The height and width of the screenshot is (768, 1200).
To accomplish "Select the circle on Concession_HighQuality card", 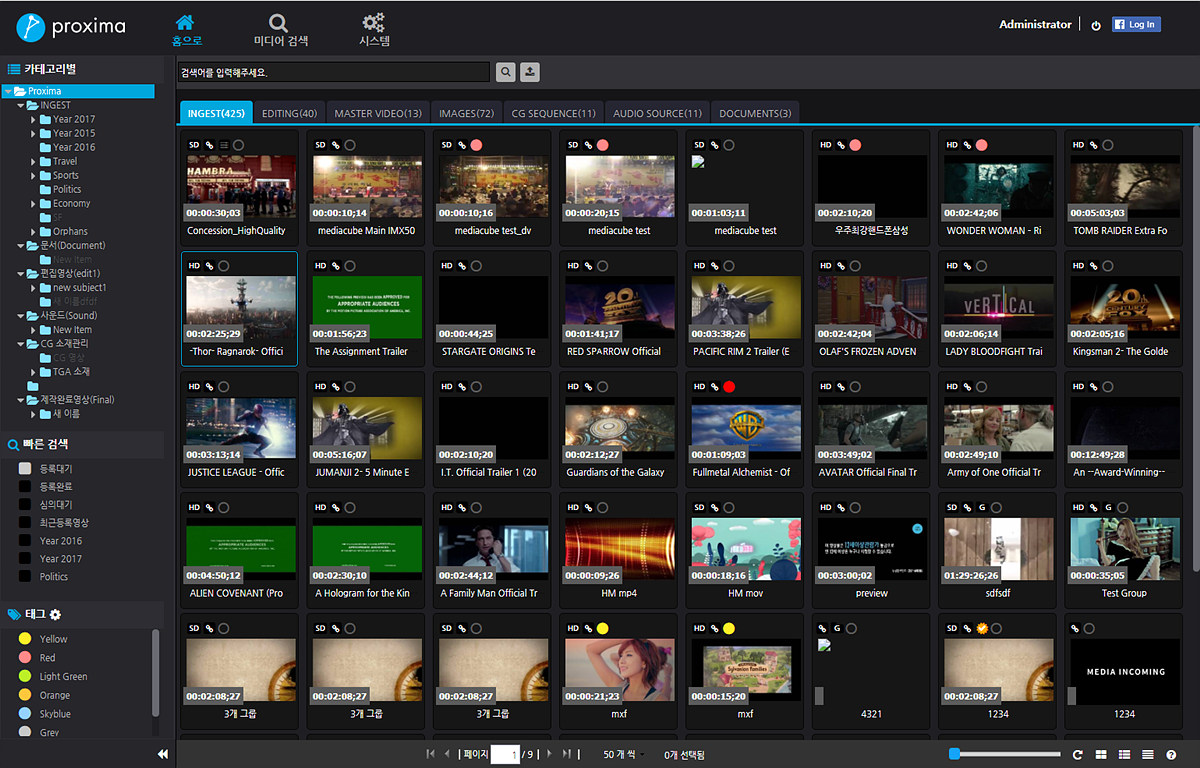I will click(x=239, y=145).
